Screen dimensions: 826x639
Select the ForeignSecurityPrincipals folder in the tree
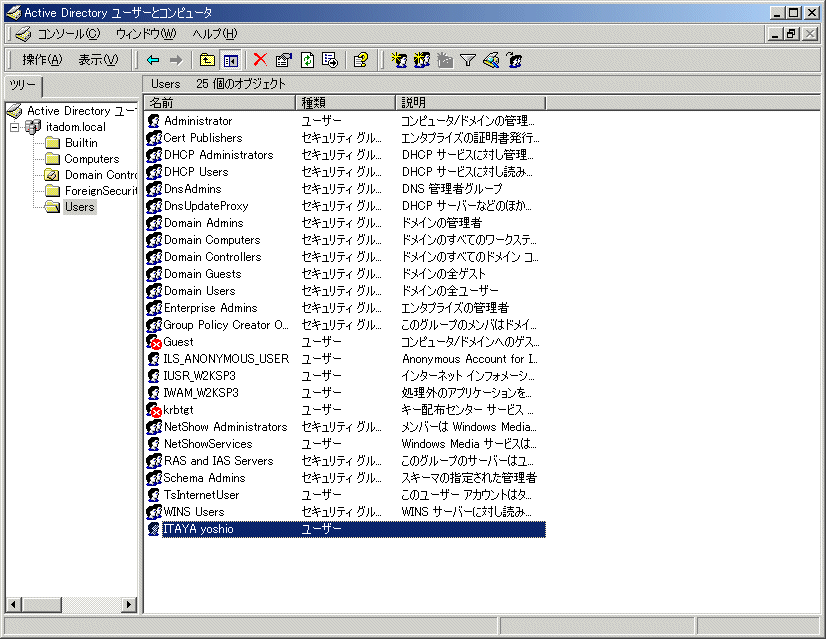pyautogui.click(x=101, y=191)
